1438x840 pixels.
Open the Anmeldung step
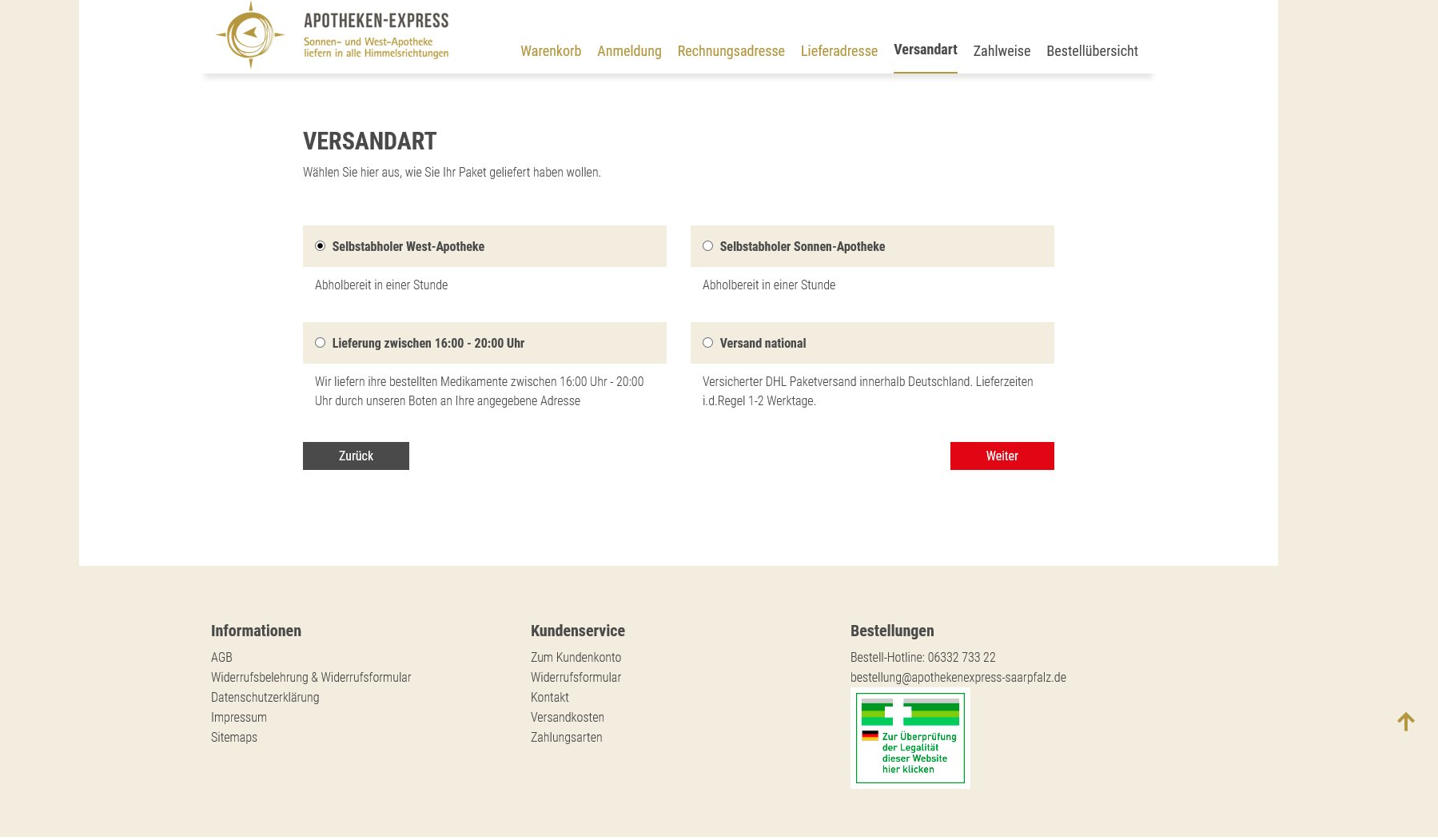628,51
